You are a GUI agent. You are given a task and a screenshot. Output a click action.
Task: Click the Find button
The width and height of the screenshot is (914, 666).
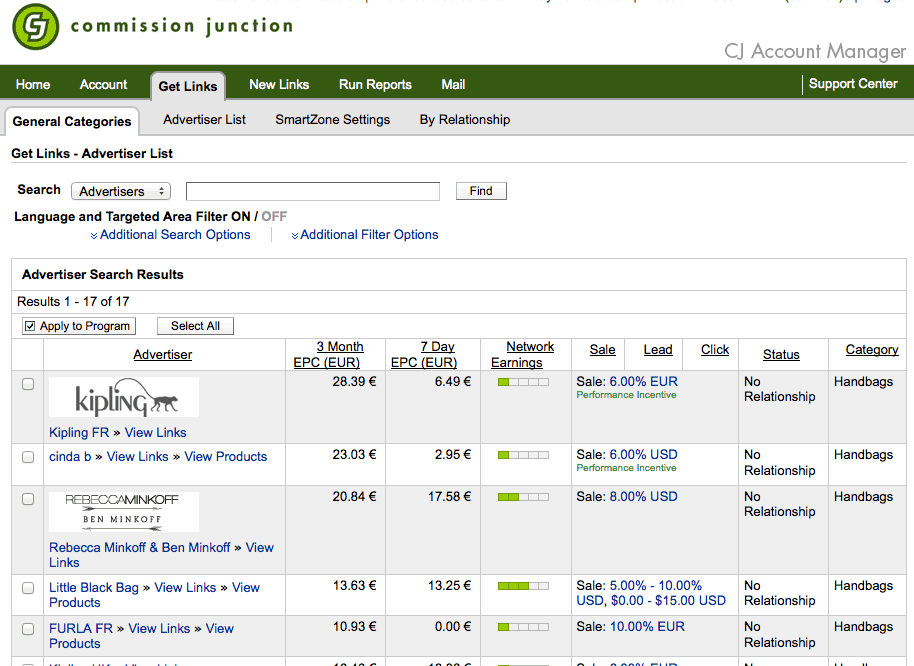(481, 191)
